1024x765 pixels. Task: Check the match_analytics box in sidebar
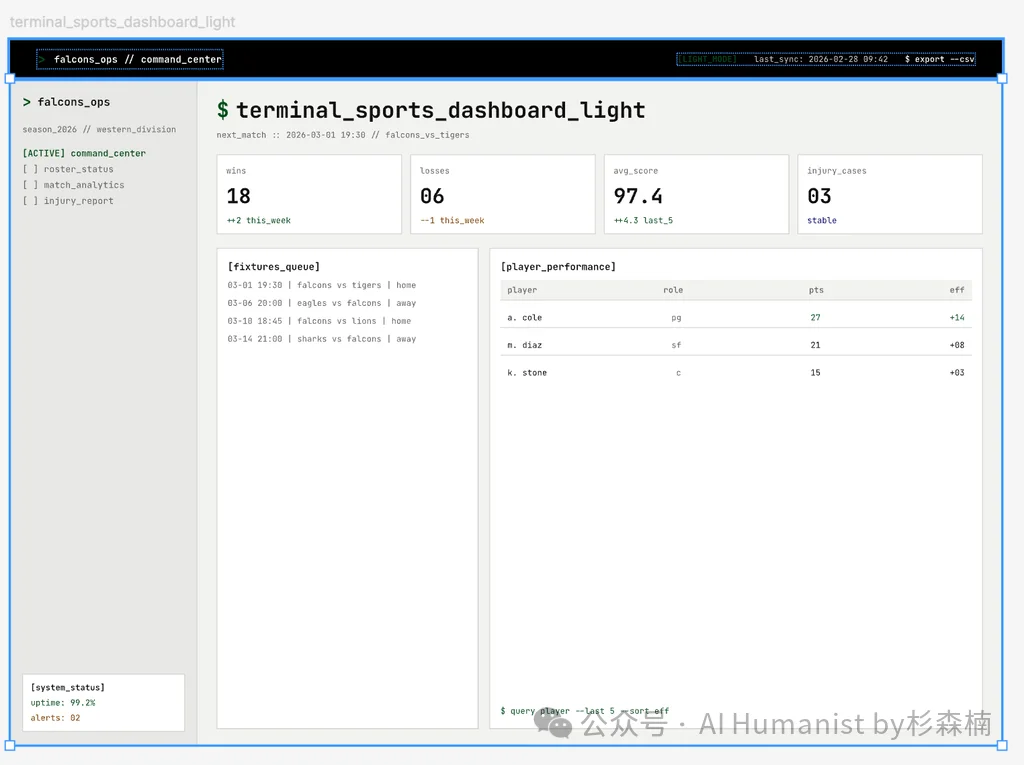click(30, 185)
